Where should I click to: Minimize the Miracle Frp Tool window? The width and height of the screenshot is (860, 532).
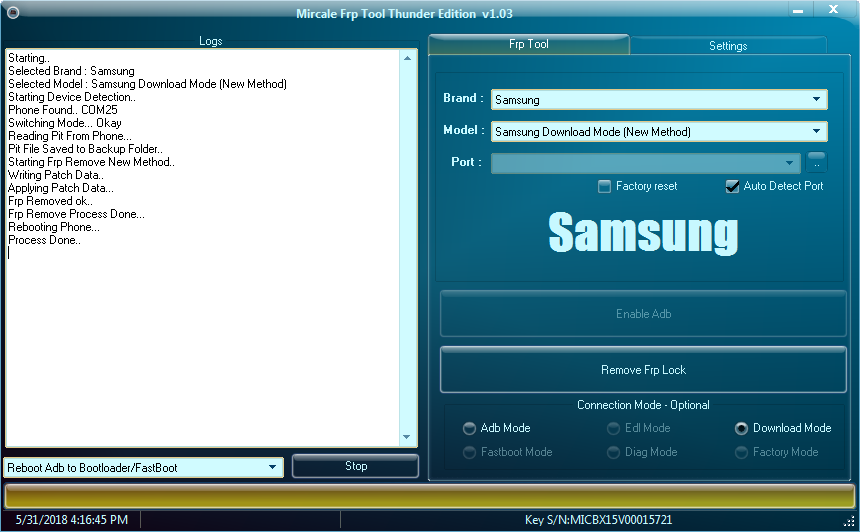pos(798,10)
